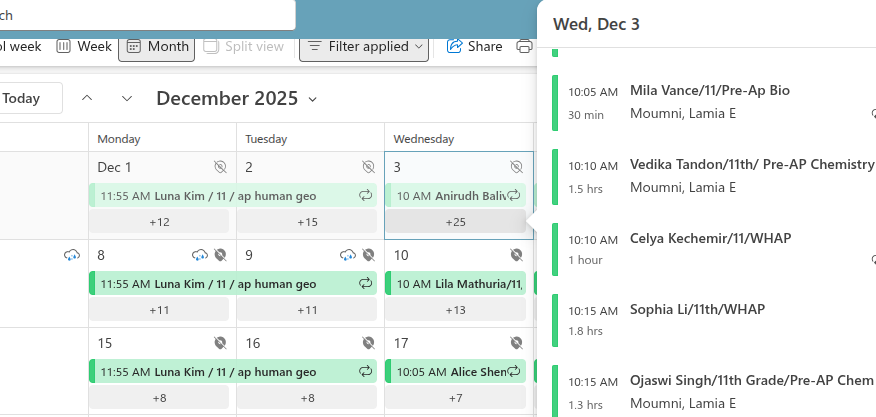Open Alice Shen event on Dec 17
876x417 pixels.
point(450,372)
